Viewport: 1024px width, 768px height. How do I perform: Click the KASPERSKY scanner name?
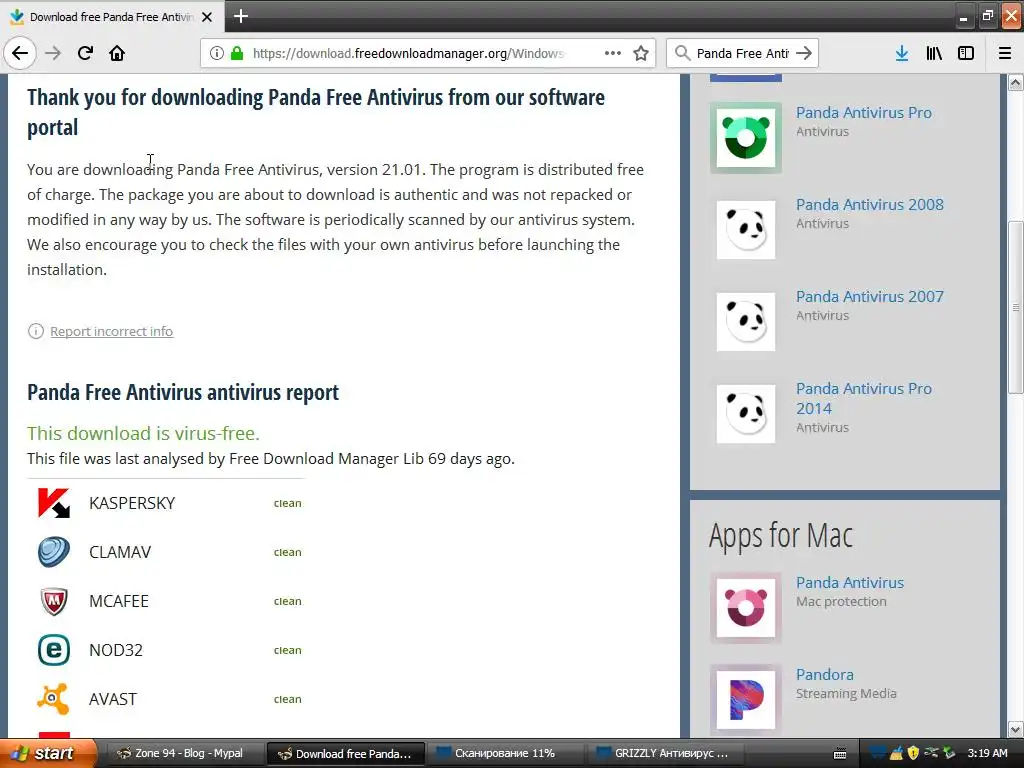[132, 504]
